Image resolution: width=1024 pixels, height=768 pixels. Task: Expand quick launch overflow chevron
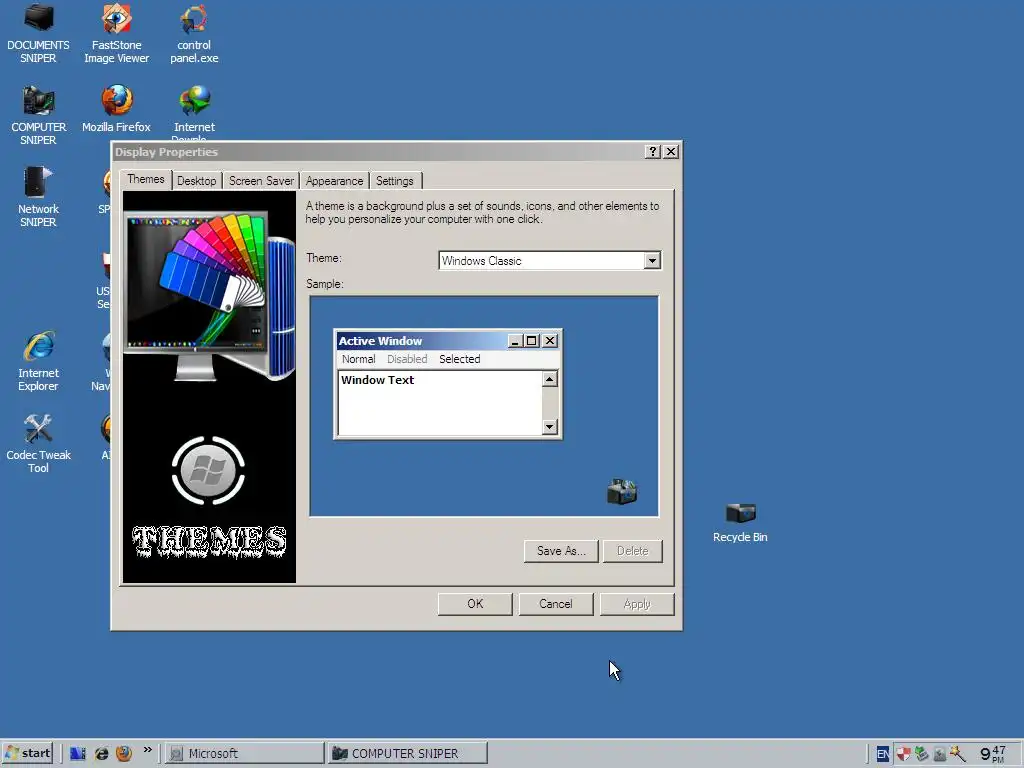pos(148,750)
